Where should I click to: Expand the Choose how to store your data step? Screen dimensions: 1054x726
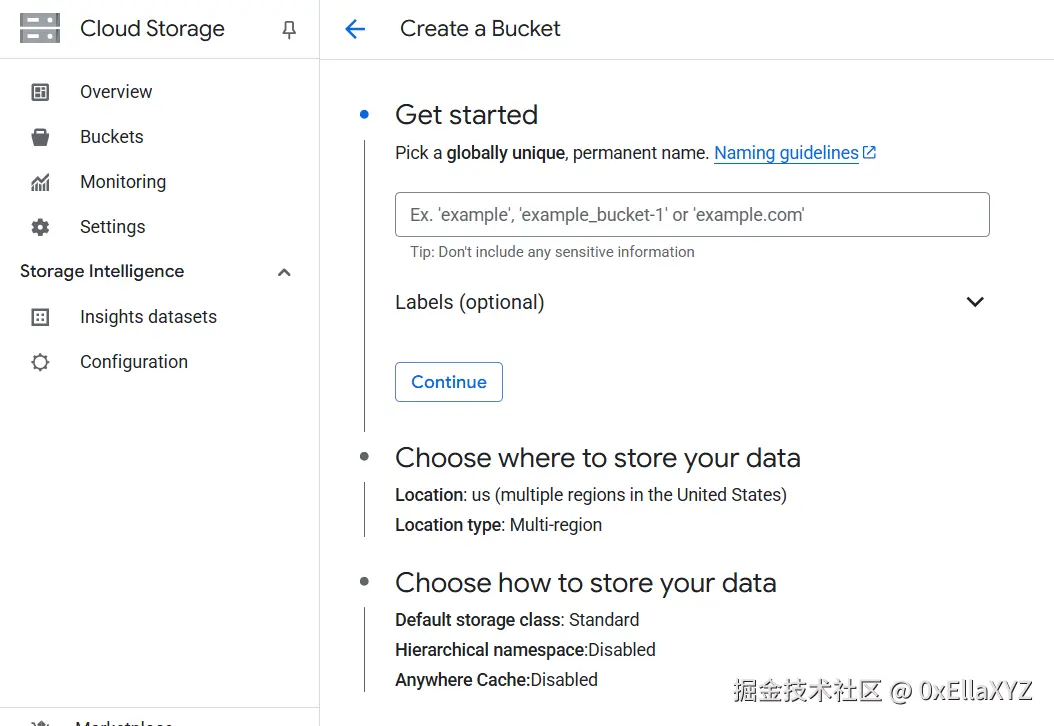tap(585, 583)
